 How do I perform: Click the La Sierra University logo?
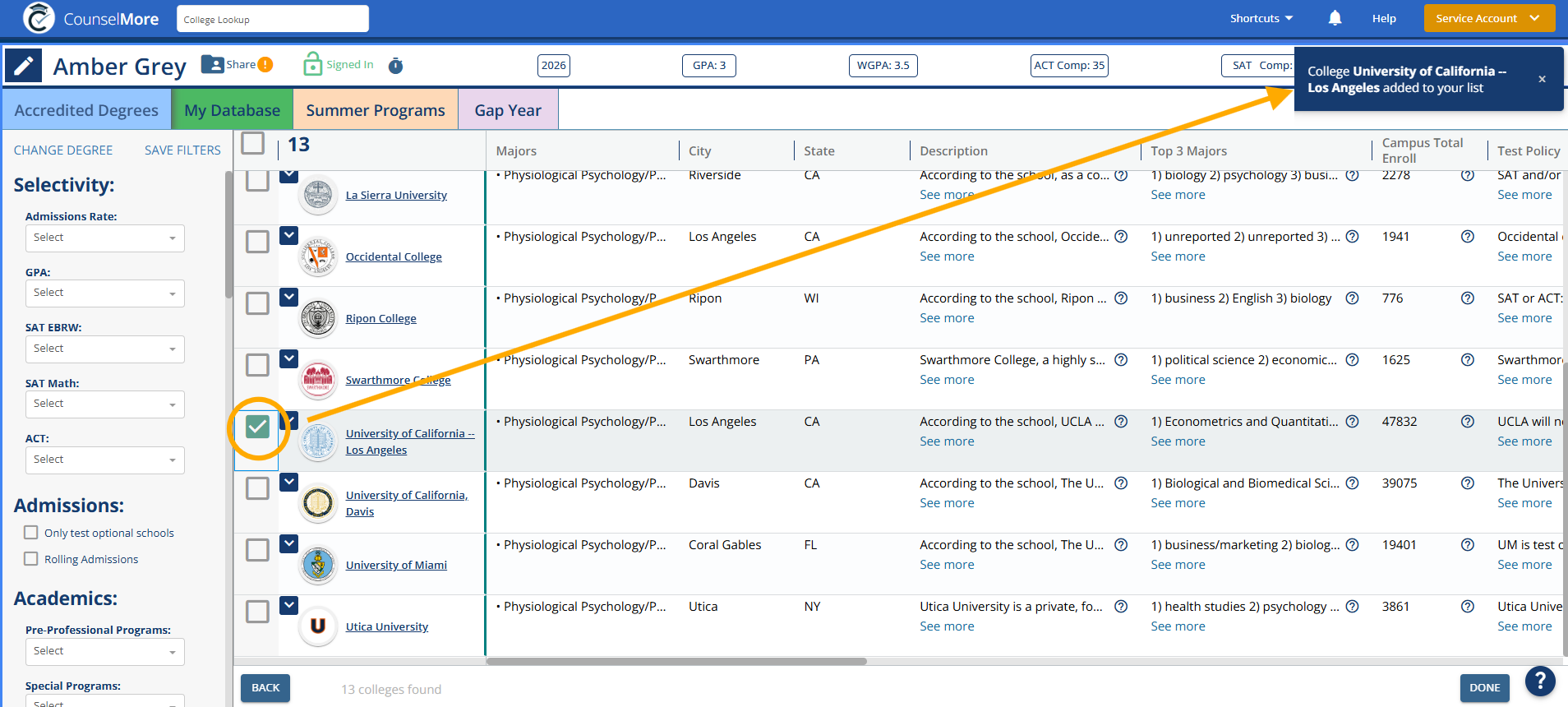tap(318, 195)
